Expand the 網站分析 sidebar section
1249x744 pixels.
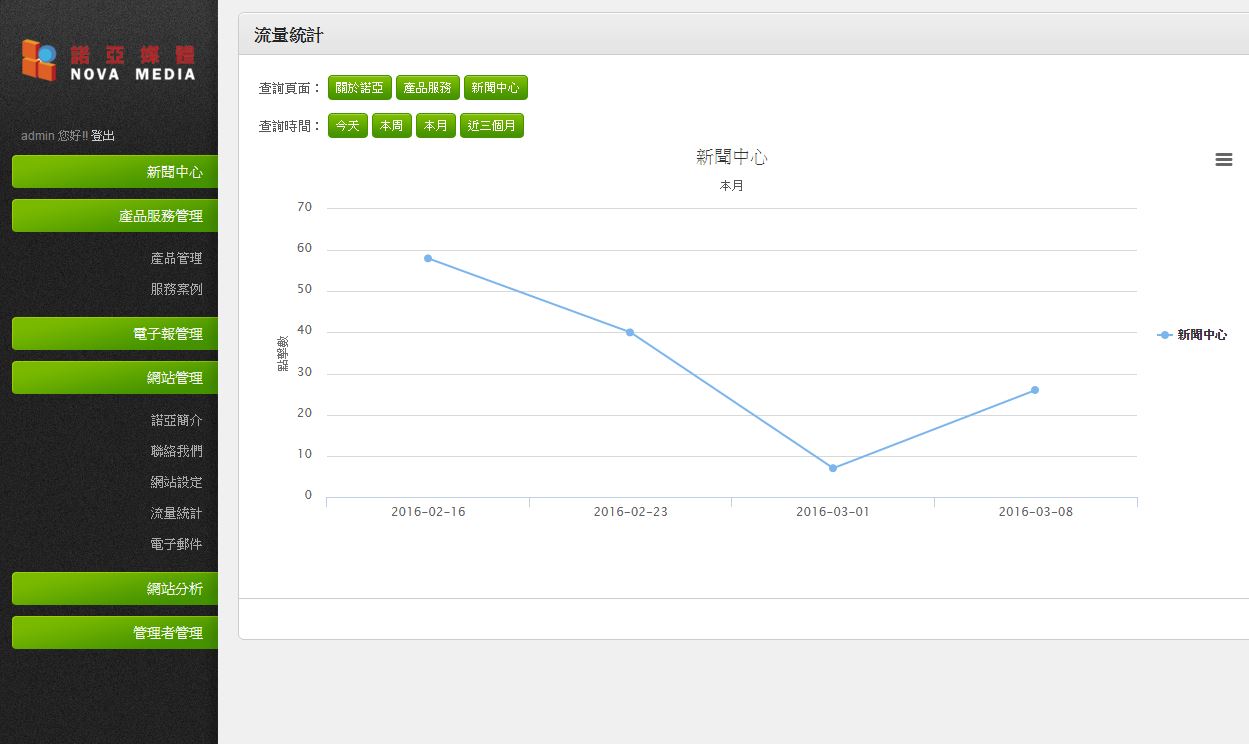pyautogui.click(x=115, y=589)
